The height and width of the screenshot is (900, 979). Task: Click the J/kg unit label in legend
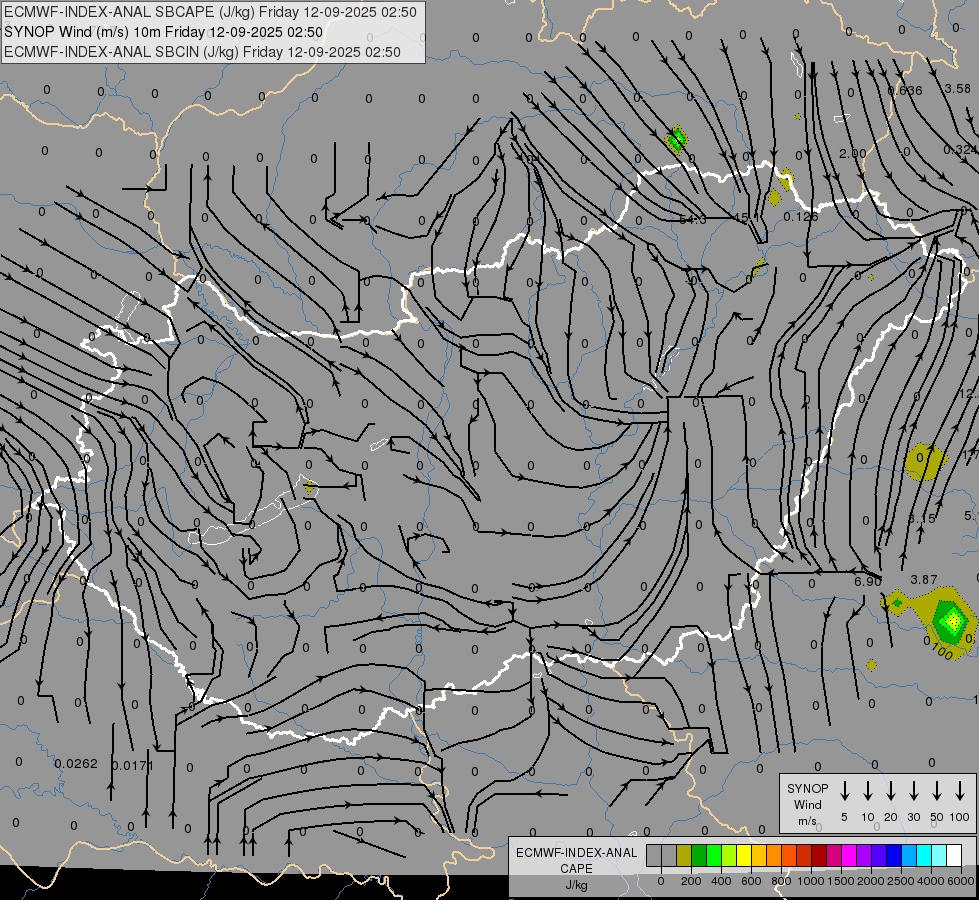pos(576,885)
